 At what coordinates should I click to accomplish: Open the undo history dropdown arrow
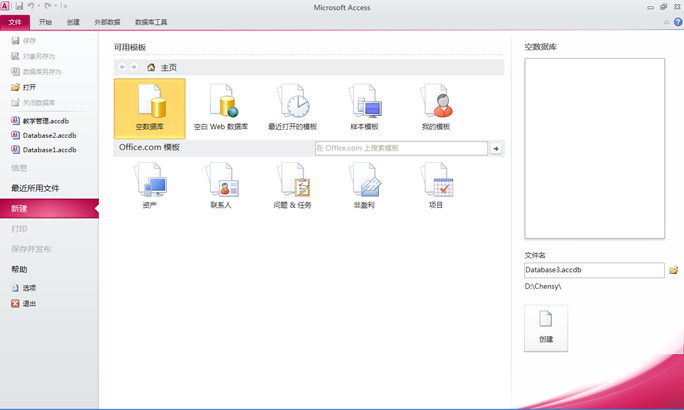click(39, 6)
